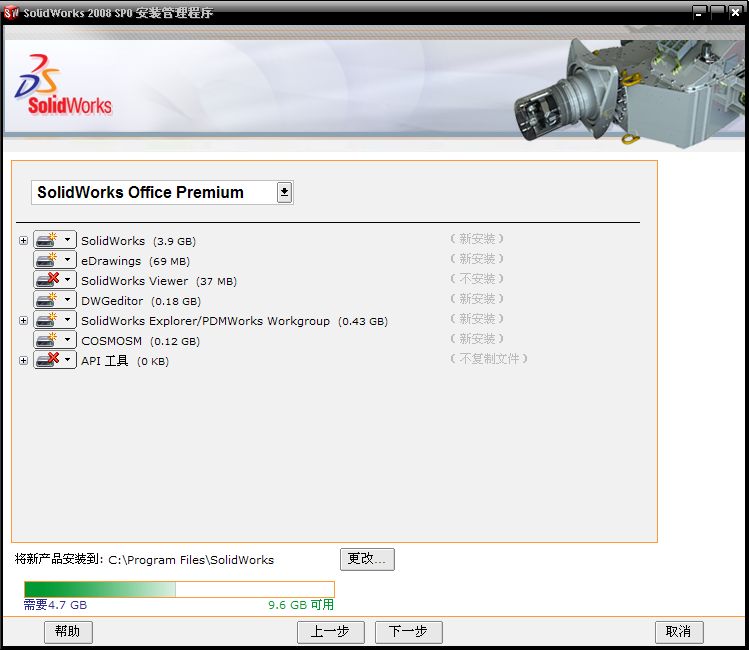This screenshot has width=749, height=650.
Task: Expand the SolidWorks Explorer/PDMWorks Workgroup node
Action: click(x=23, y=320)
